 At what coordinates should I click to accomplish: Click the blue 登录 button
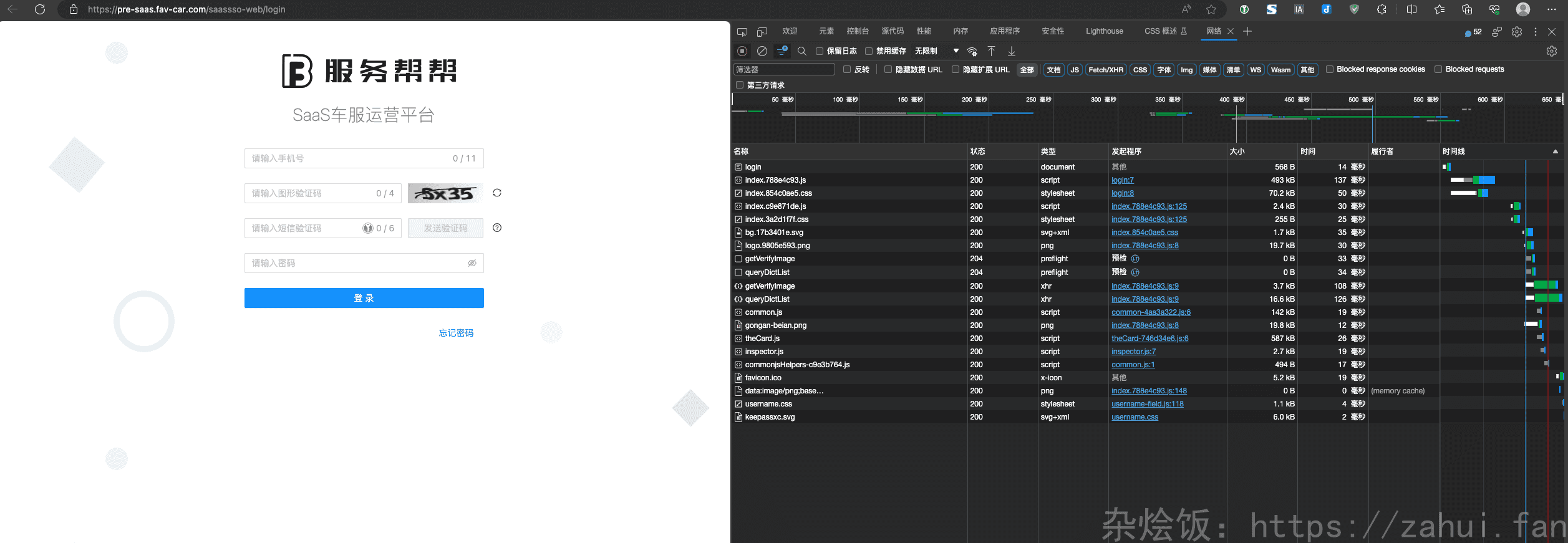pyautogui.click(x=364, y=298)
